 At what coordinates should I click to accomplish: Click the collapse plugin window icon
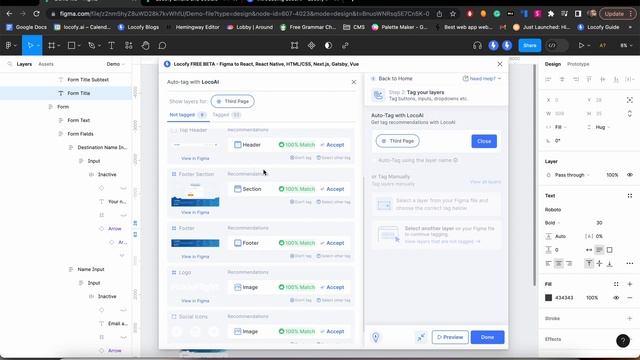pyautogui.click(x=421, y=337)
